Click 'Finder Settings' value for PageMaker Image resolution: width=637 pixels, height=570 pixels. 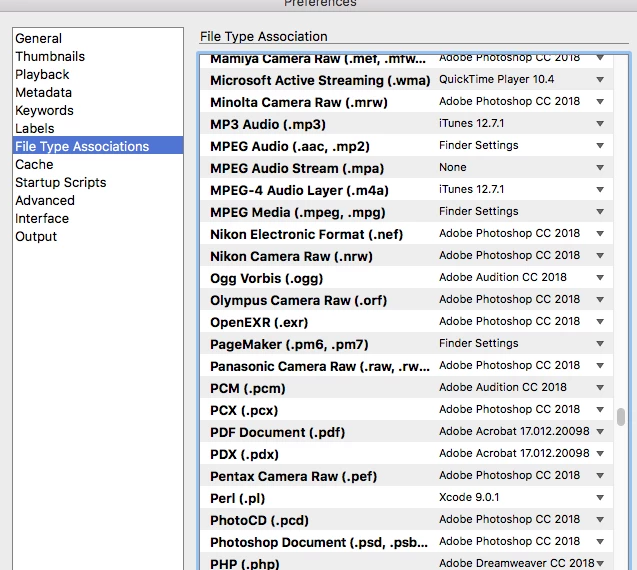point(479,343)
